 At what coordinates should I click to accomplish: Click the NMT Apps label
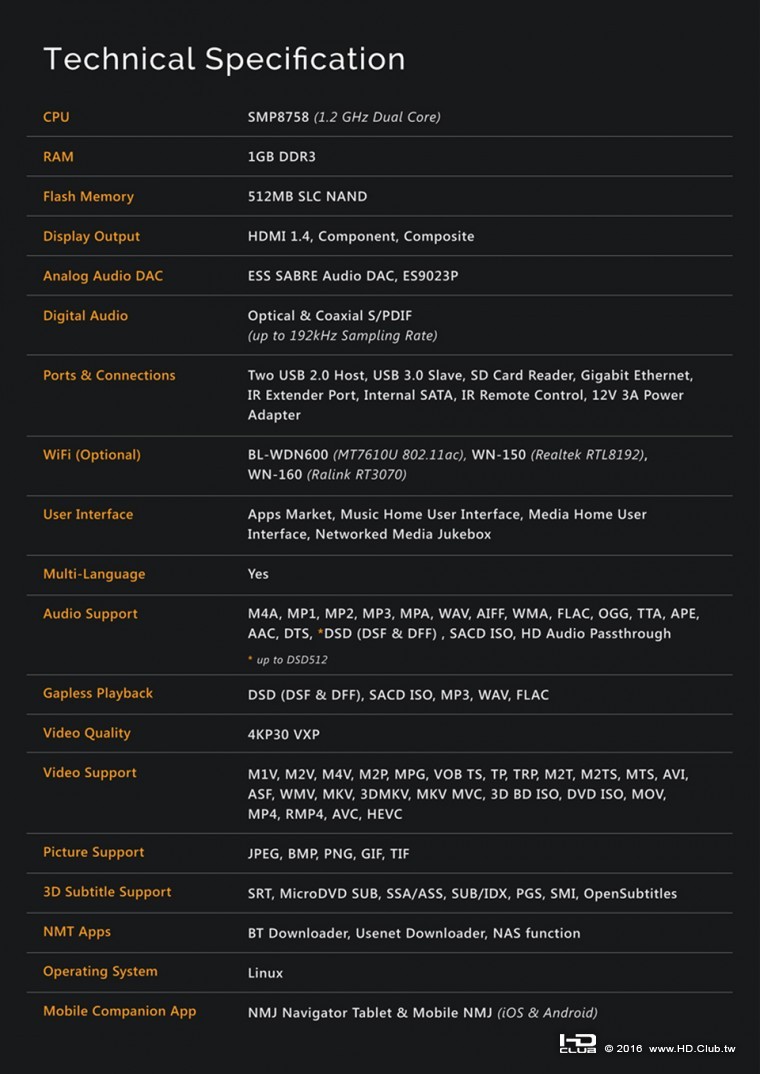click(77, 932)
